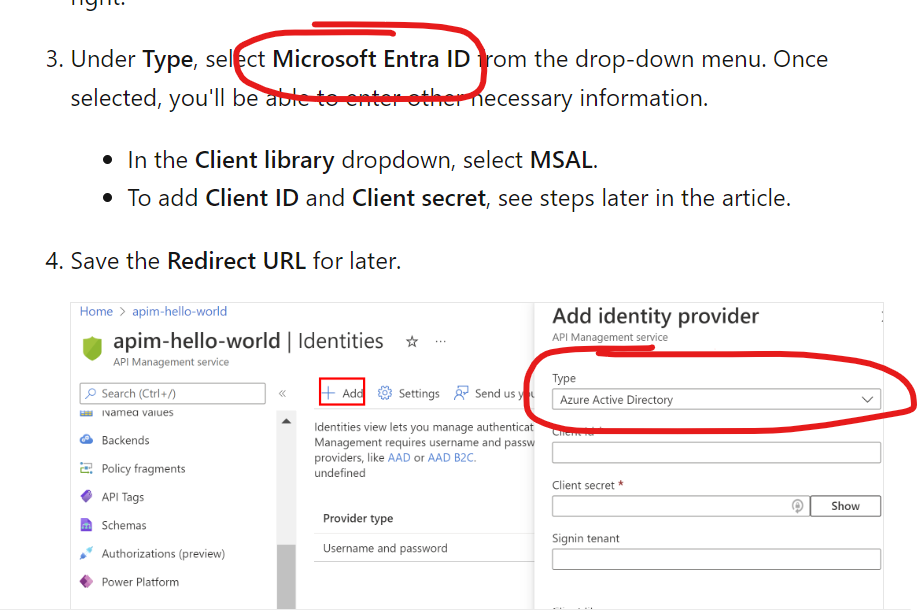Viewport: 919px width, 610px height.
Task: Click the Show button for Client secret
Action: point(845,506)
